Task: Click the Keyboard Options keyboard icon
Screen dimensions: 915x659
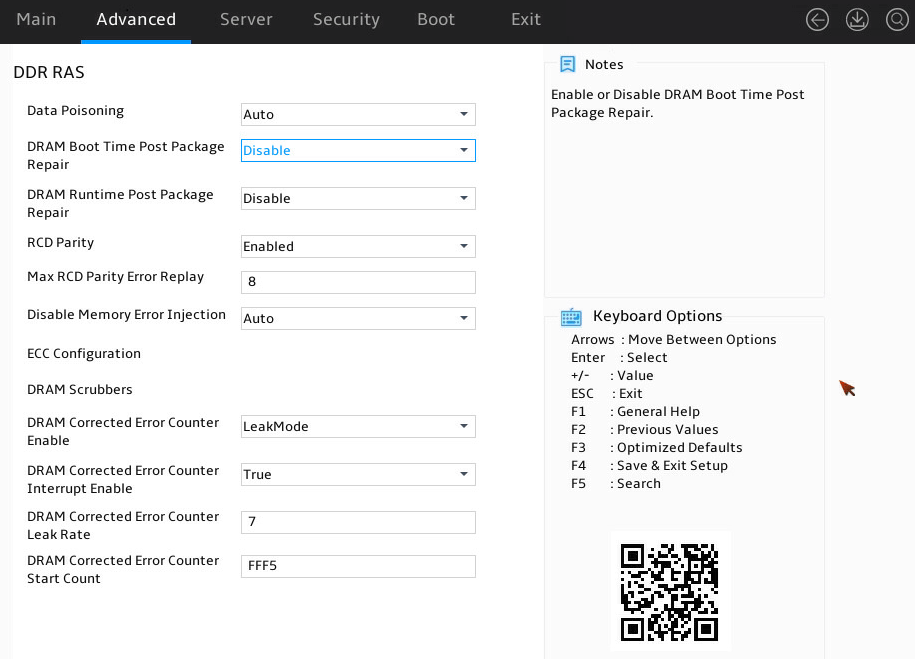Action: coord(571,317)
